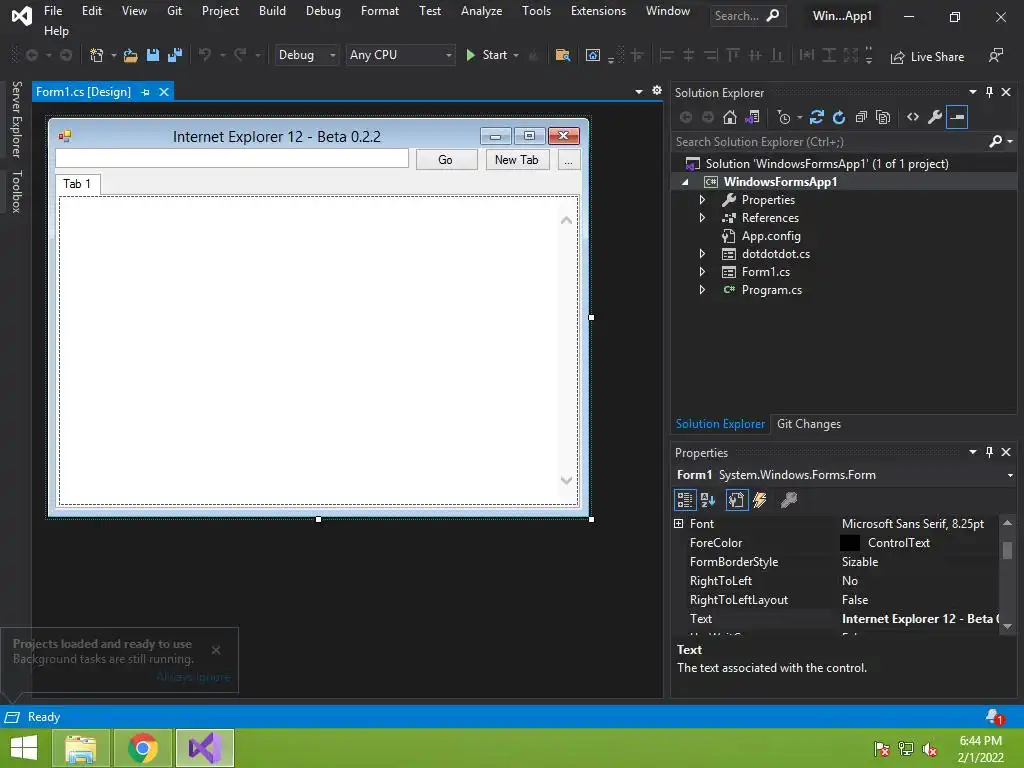Click the ForeColor black color swatch

point(850,543)
